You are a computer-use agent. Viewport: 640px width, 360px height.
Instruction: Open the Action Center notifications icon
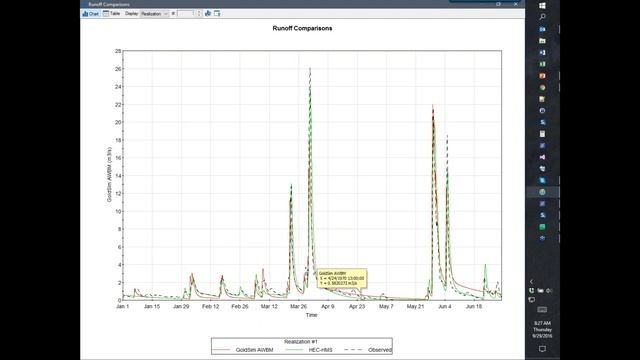tap(542, 349)
